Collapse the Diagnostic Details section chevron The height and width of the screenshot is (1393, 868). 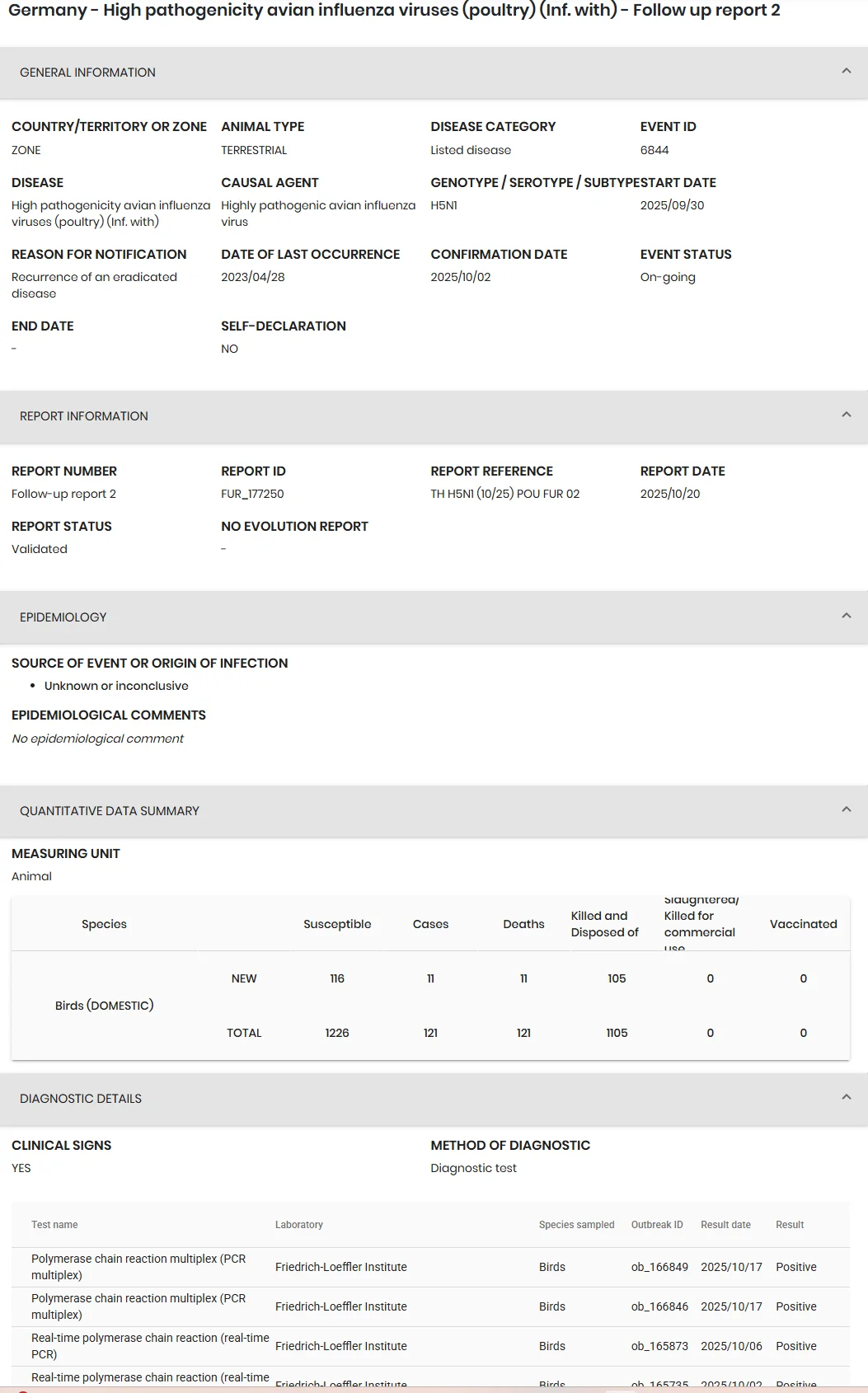(846, 1098)
